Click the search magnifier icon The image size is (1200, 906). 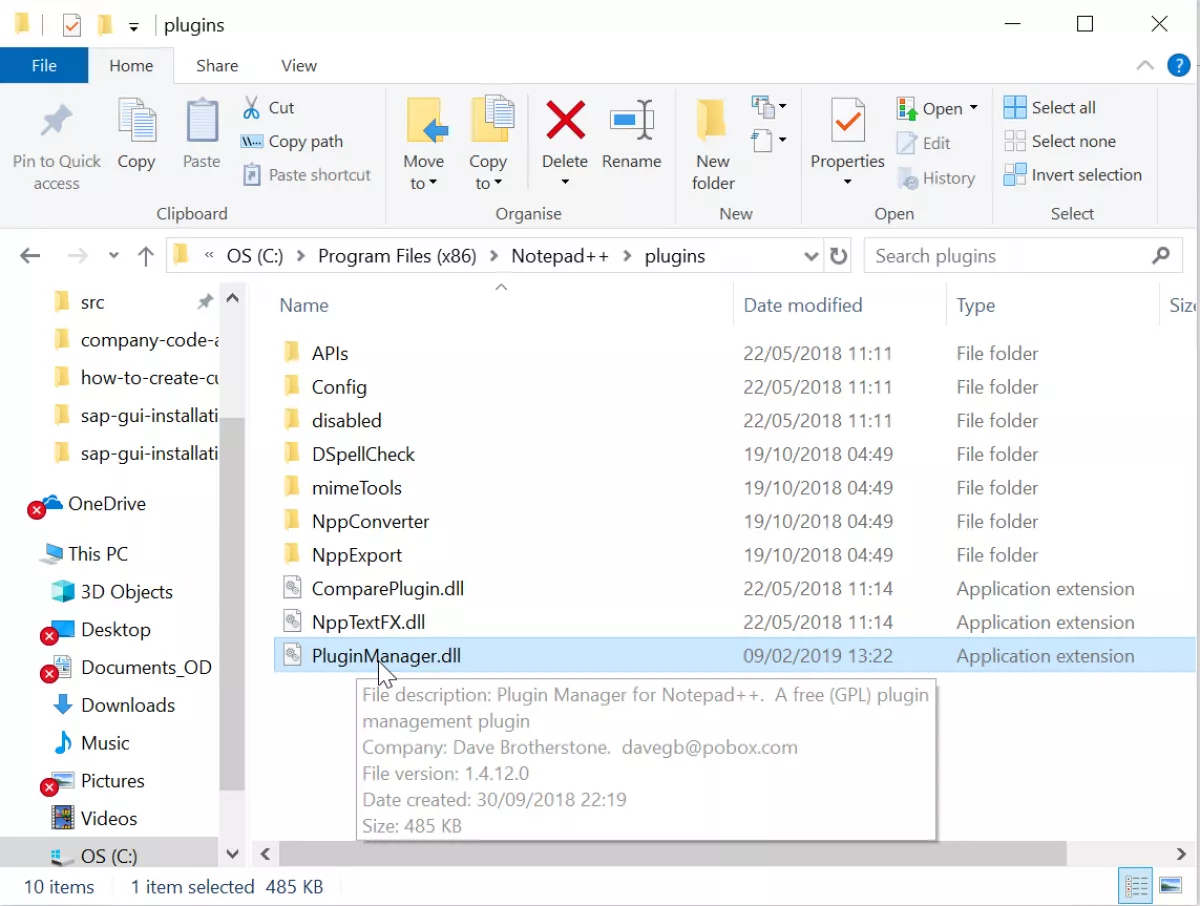[x=1161, y=256]
